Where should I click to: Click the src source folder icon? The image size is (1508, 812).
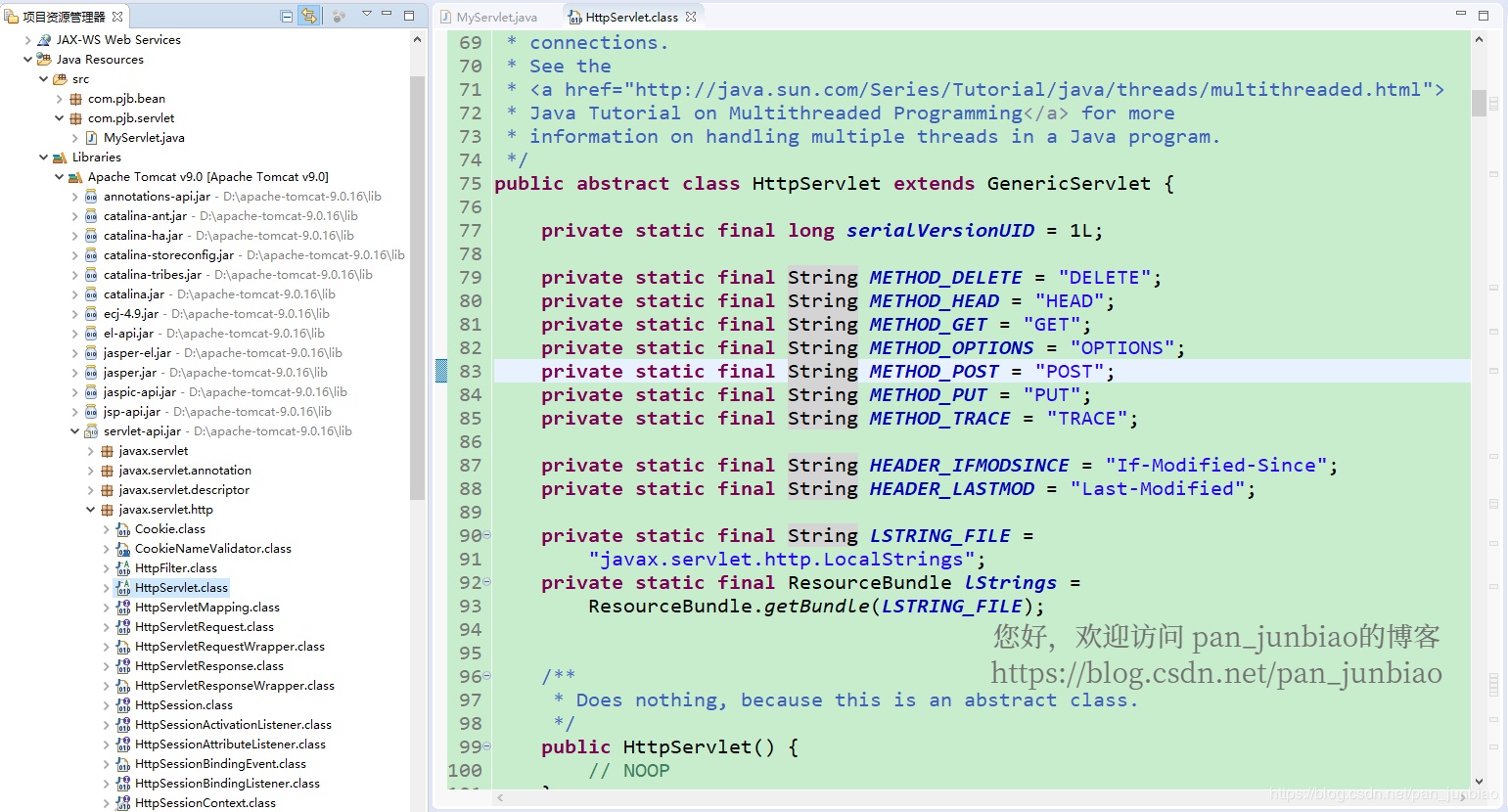[62, 78]
